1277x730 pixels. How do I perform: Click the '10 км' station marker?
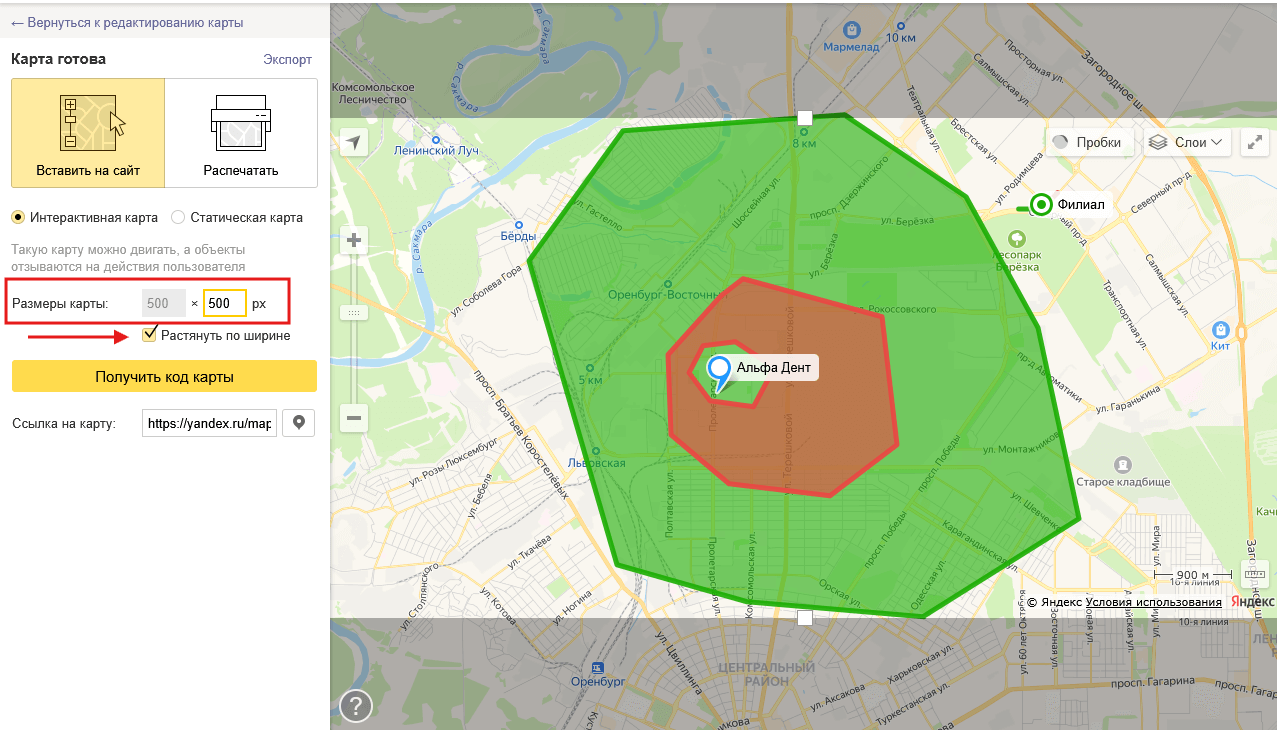click(901, 24)
